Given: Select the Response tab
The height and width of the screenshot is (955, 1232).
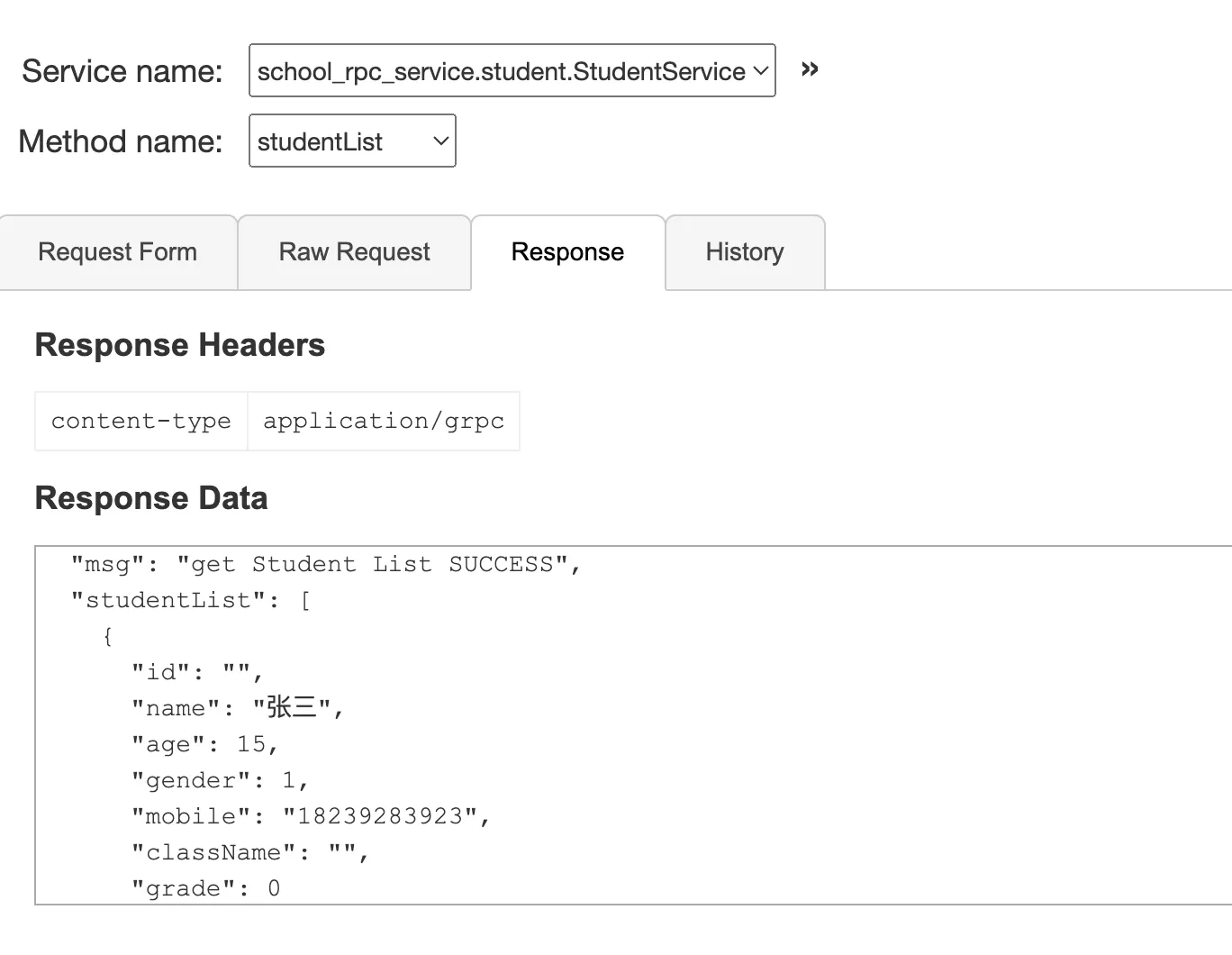Looking at the screenshot, I should pyautogui.click(x=567, y=252).
